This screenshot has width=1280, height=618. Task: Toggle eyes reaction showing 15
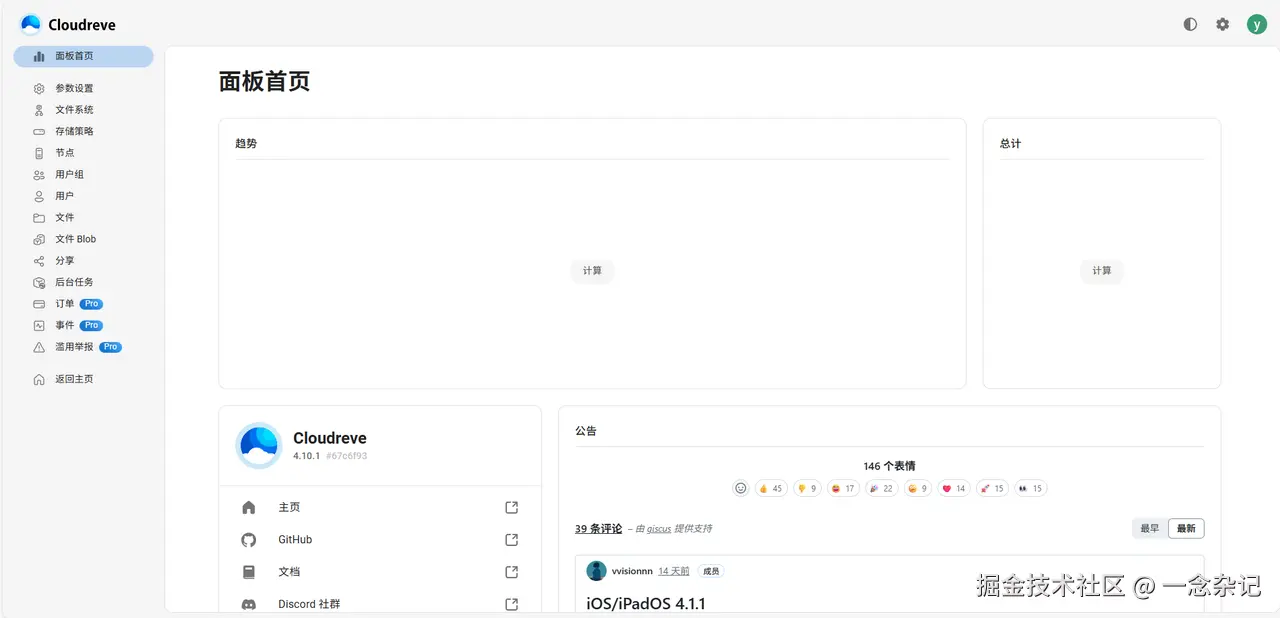pos(1030,488)
